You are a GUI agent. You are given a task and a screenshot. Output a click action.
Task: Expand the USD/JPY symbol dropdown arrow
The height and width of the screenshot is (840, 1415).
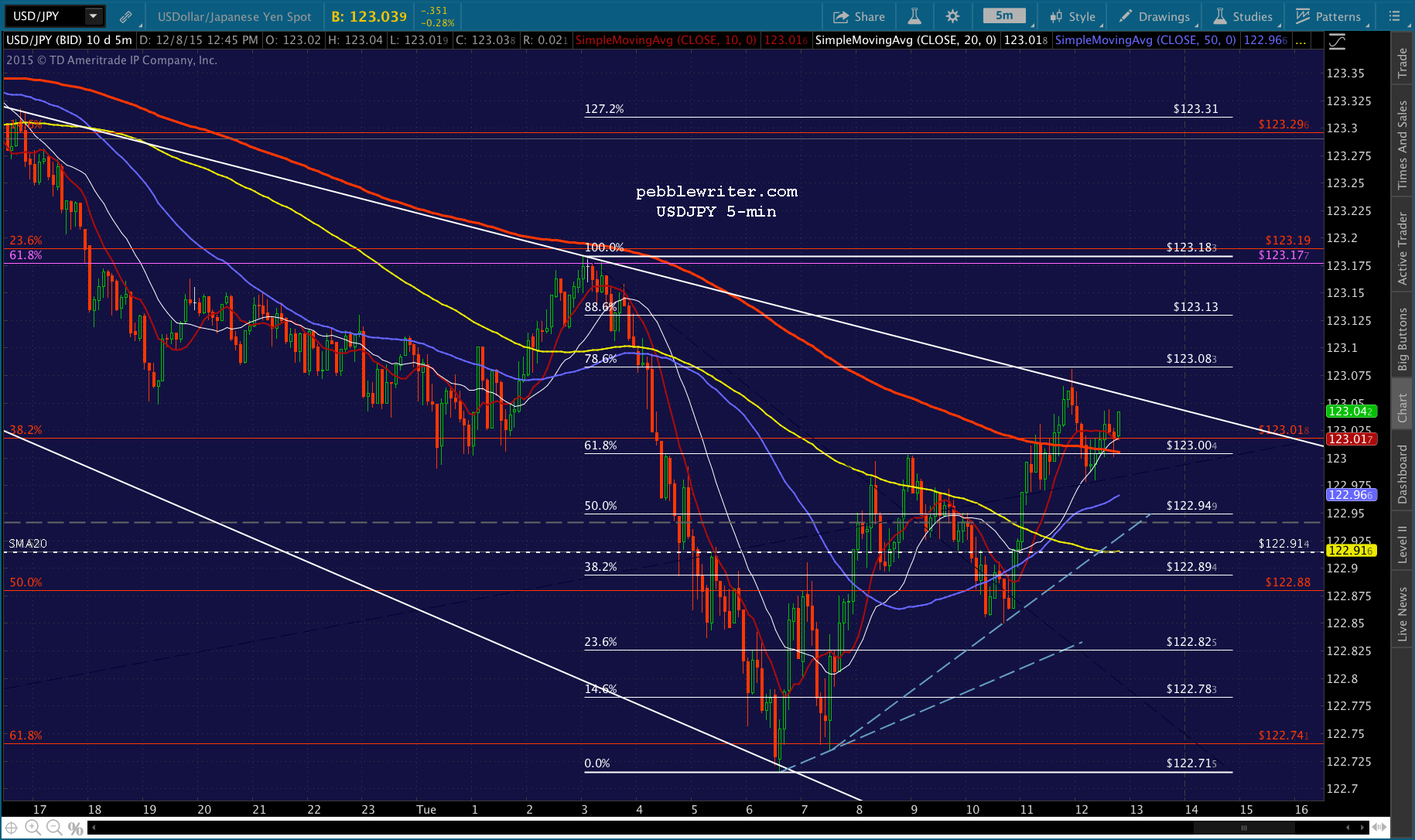pos(93,15)
